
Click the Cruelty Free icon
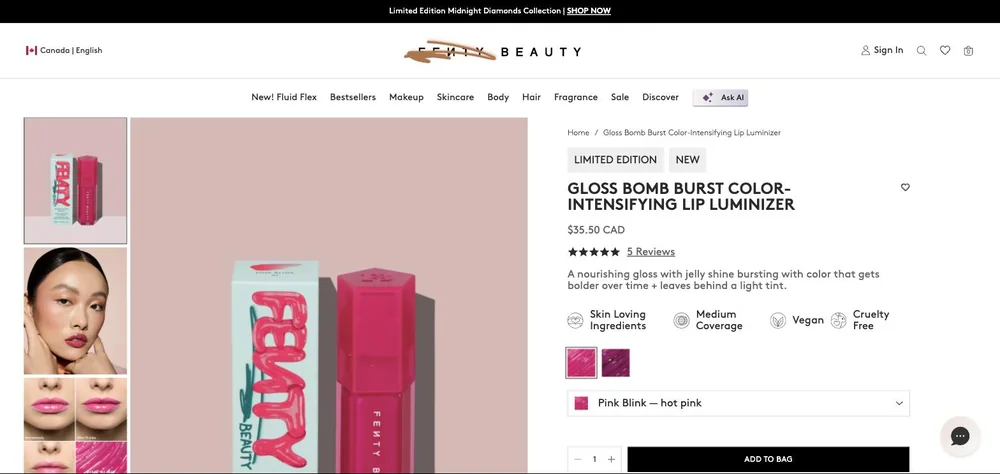(839, 320)
